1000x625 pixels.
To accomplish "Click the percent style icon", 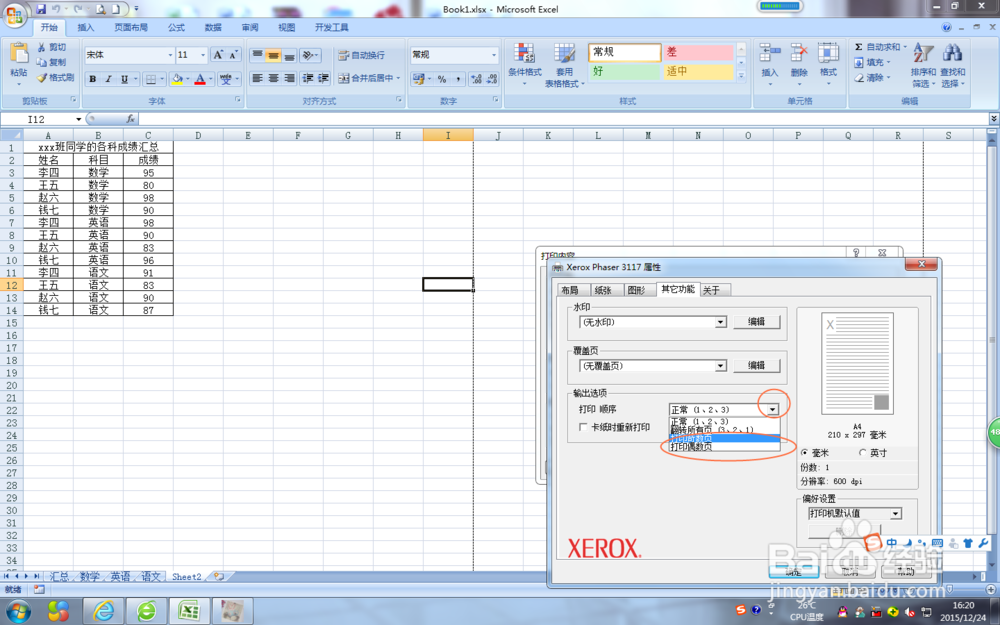I will (x=441, y=79).
